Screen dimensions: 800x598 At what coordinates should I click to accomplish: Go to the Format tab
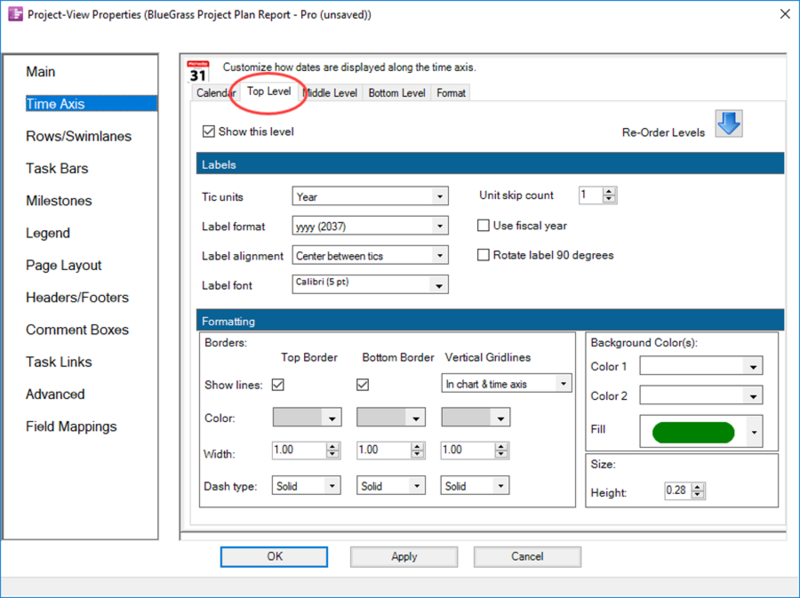[x=451, y=93]
